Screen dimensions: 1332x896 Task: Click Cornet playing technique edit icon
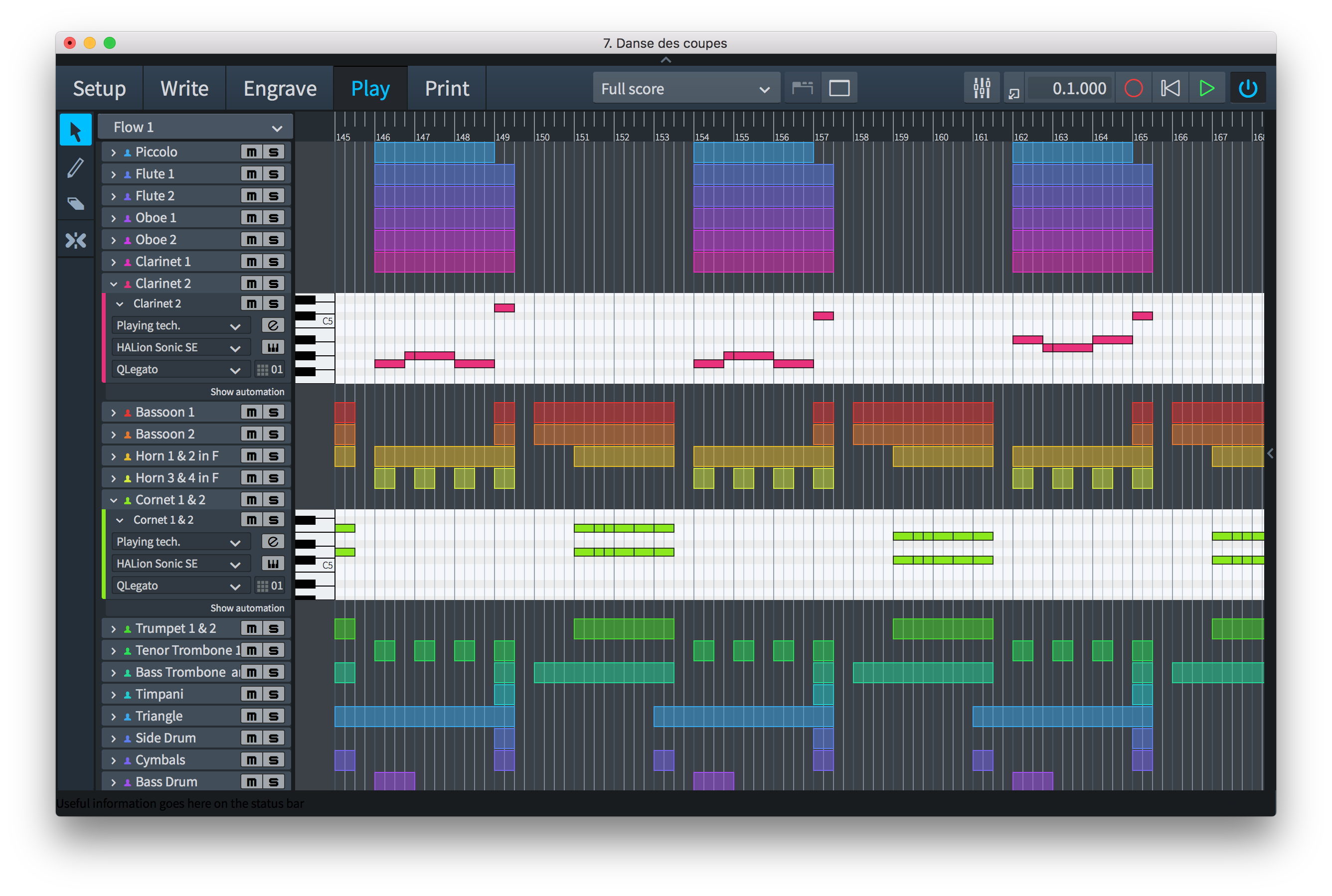[273, 541]
